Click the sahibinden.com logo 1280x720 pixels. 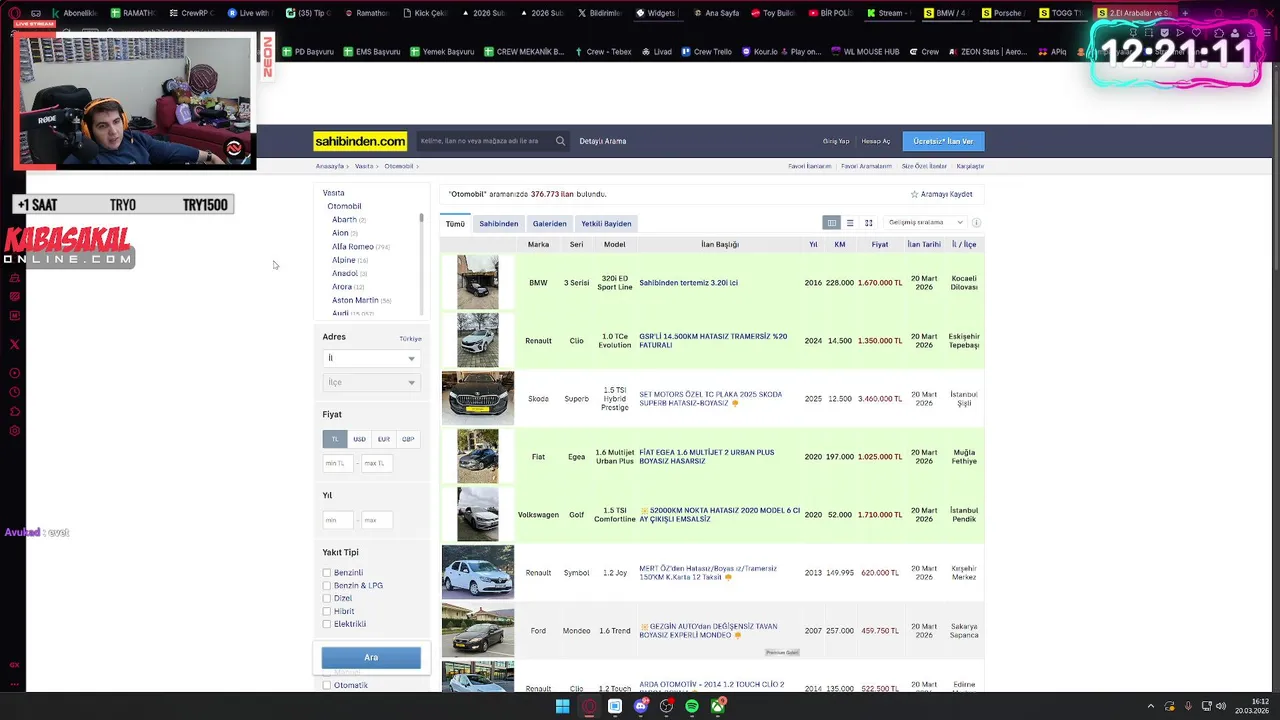click(360, 141)
